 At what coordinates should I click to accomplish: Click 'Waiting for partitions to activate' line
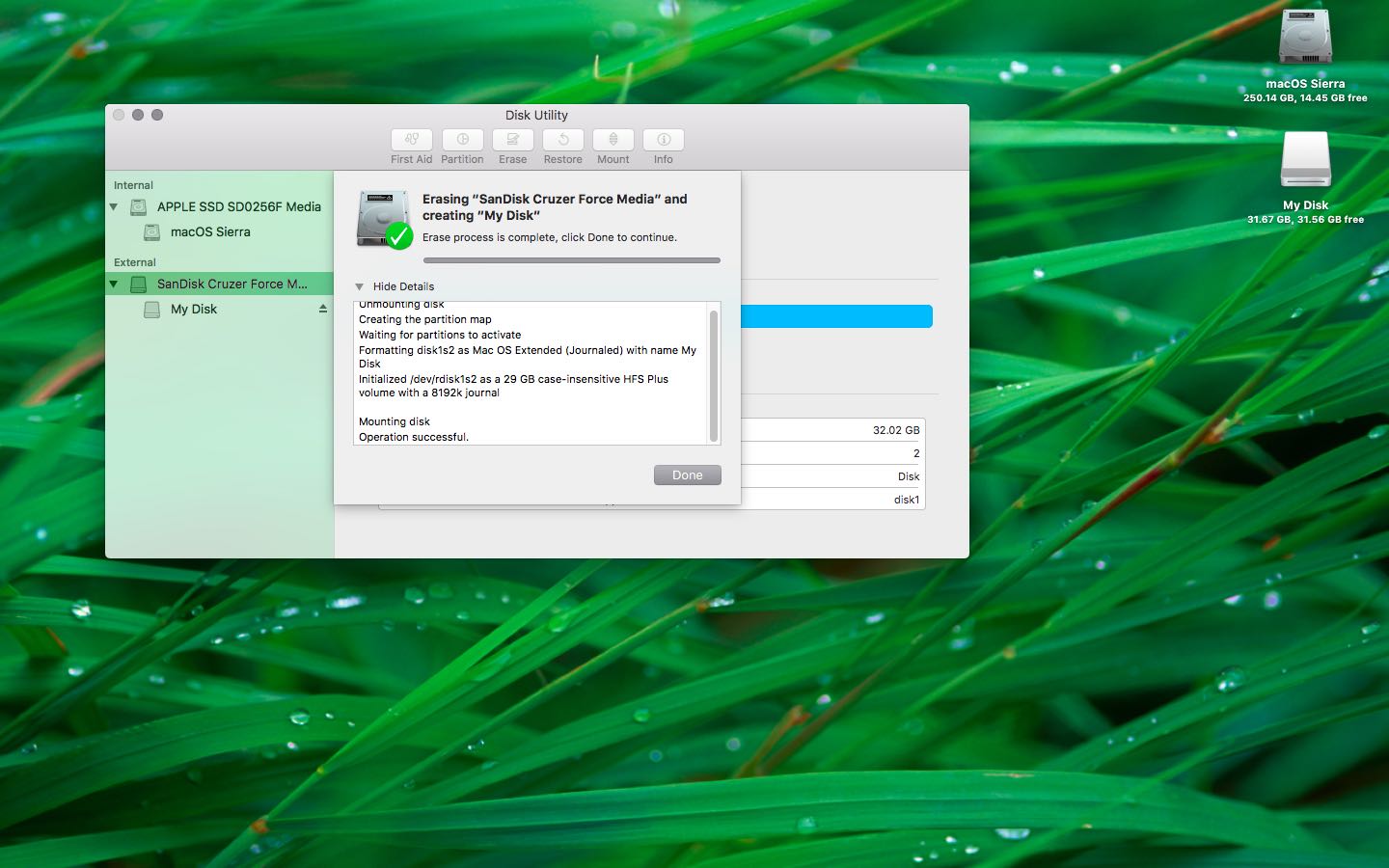click(440, 335)
